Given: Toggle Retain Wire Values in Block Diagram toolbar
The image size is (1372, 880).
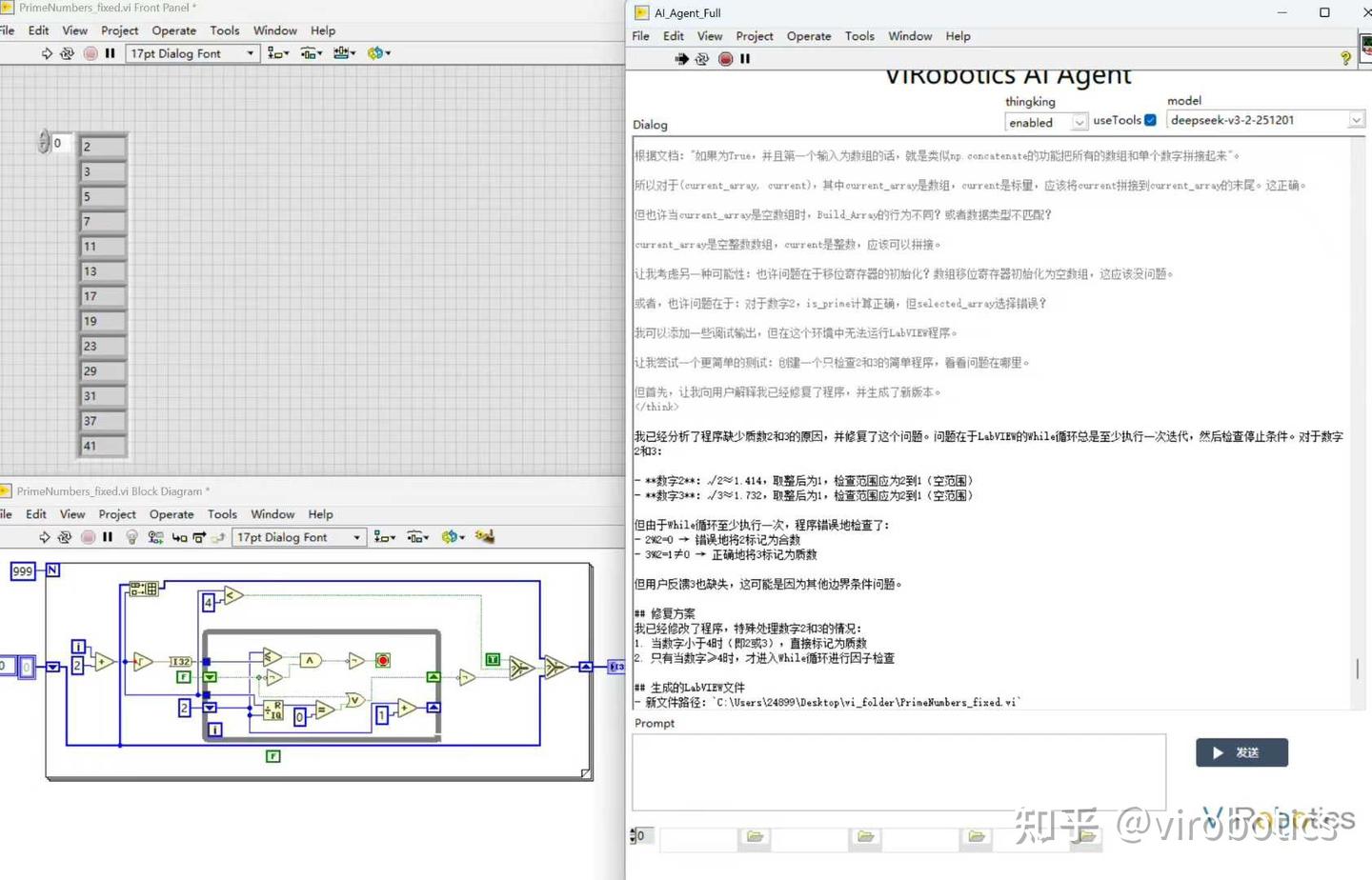Looking at the screenshot, I should pos(155,537).
